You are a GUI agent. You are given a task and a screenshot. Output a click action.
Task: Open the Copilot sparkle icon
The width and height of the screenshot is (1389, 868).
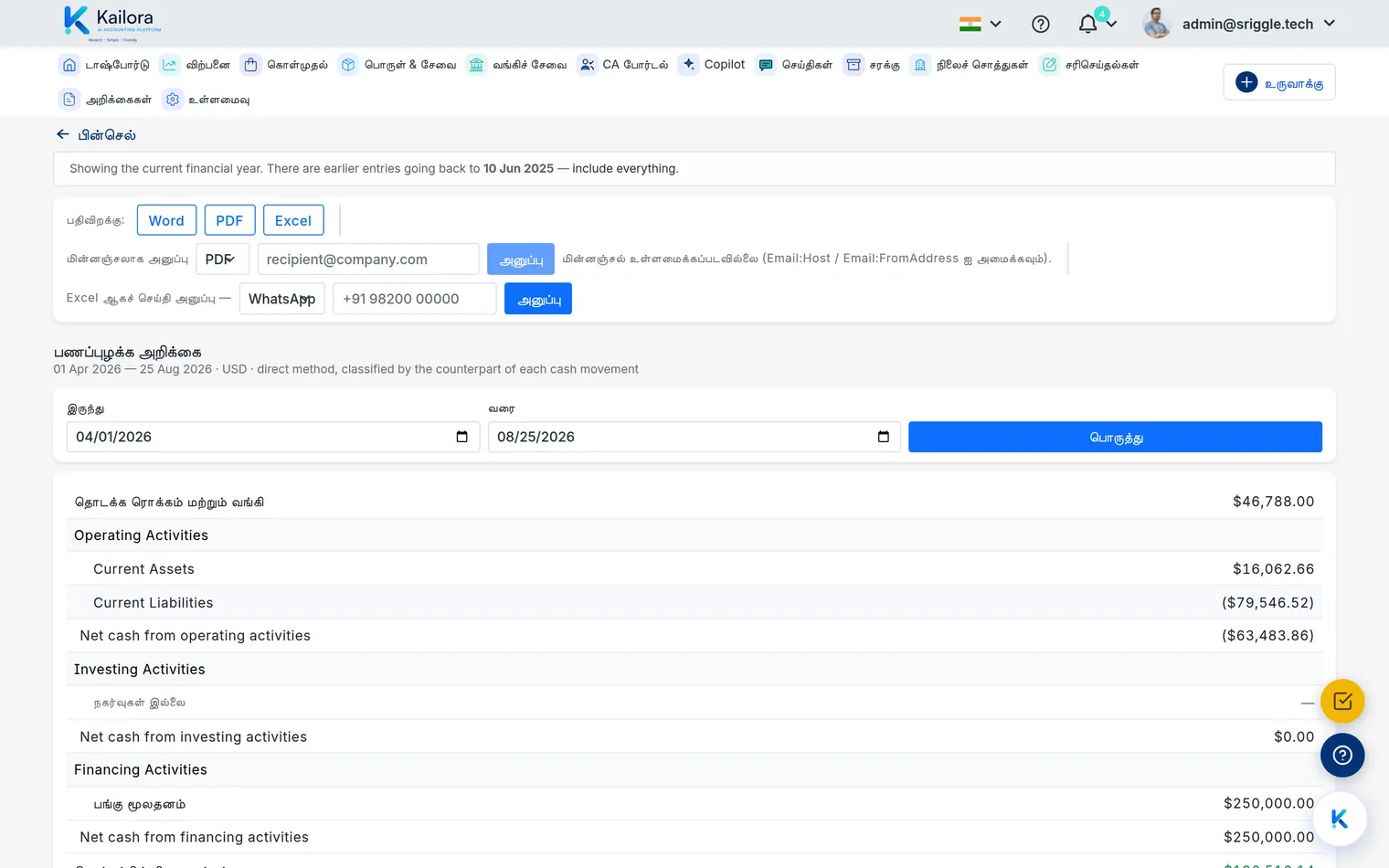point(688,64)
